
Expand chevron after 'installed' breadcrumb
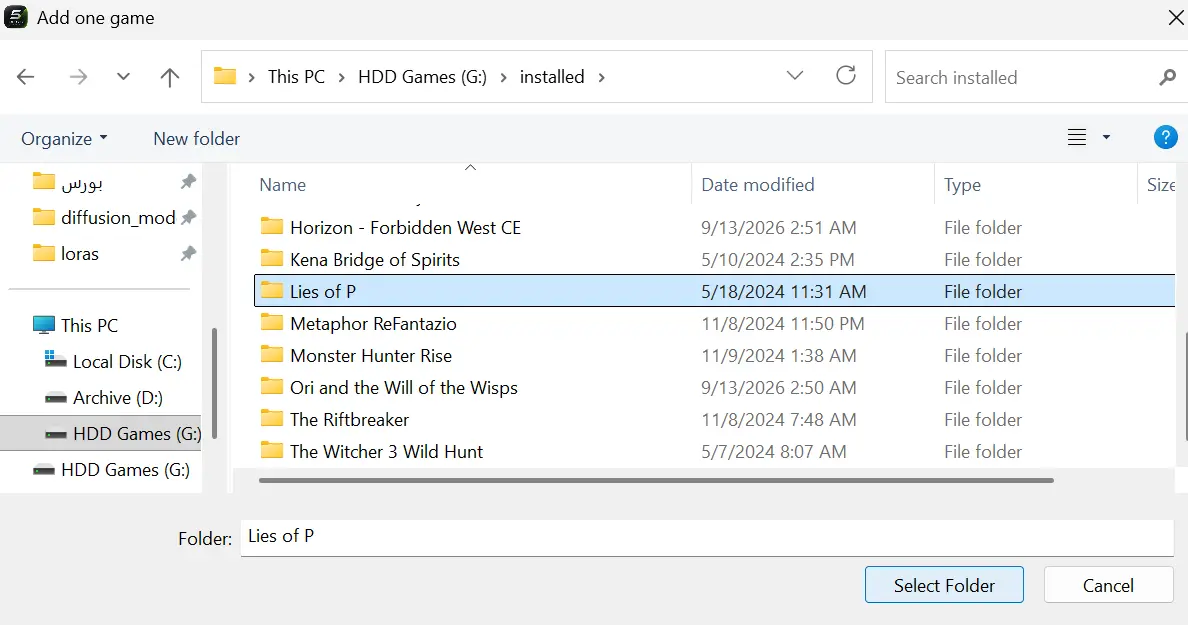click(x=602, y=77)
